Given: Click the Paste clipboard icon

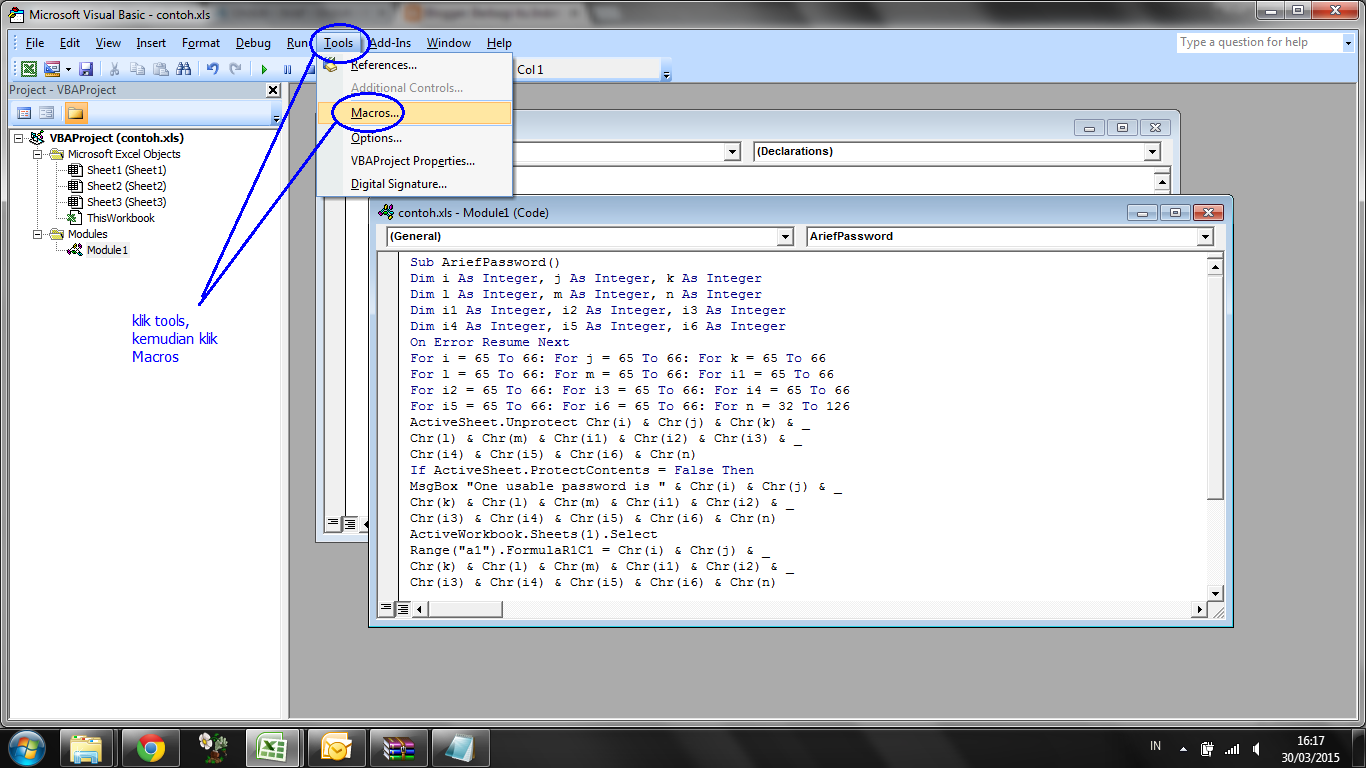Looking at the screenshot, I should 160,69.
